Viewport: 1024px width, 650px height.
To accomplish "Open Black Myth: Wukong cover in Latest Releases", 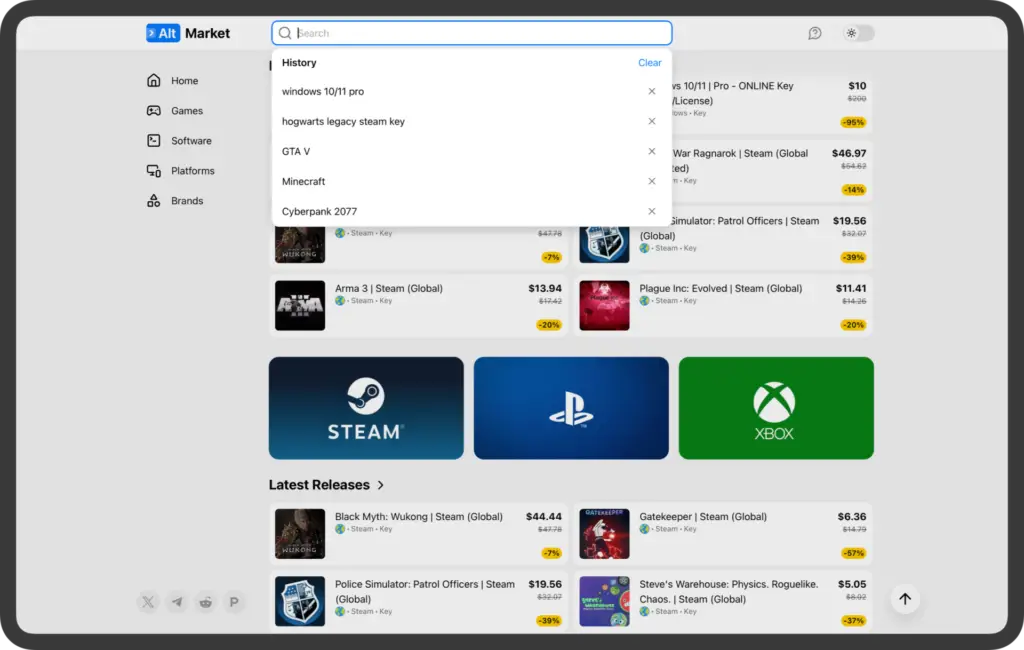I will [x=300, y=534].
